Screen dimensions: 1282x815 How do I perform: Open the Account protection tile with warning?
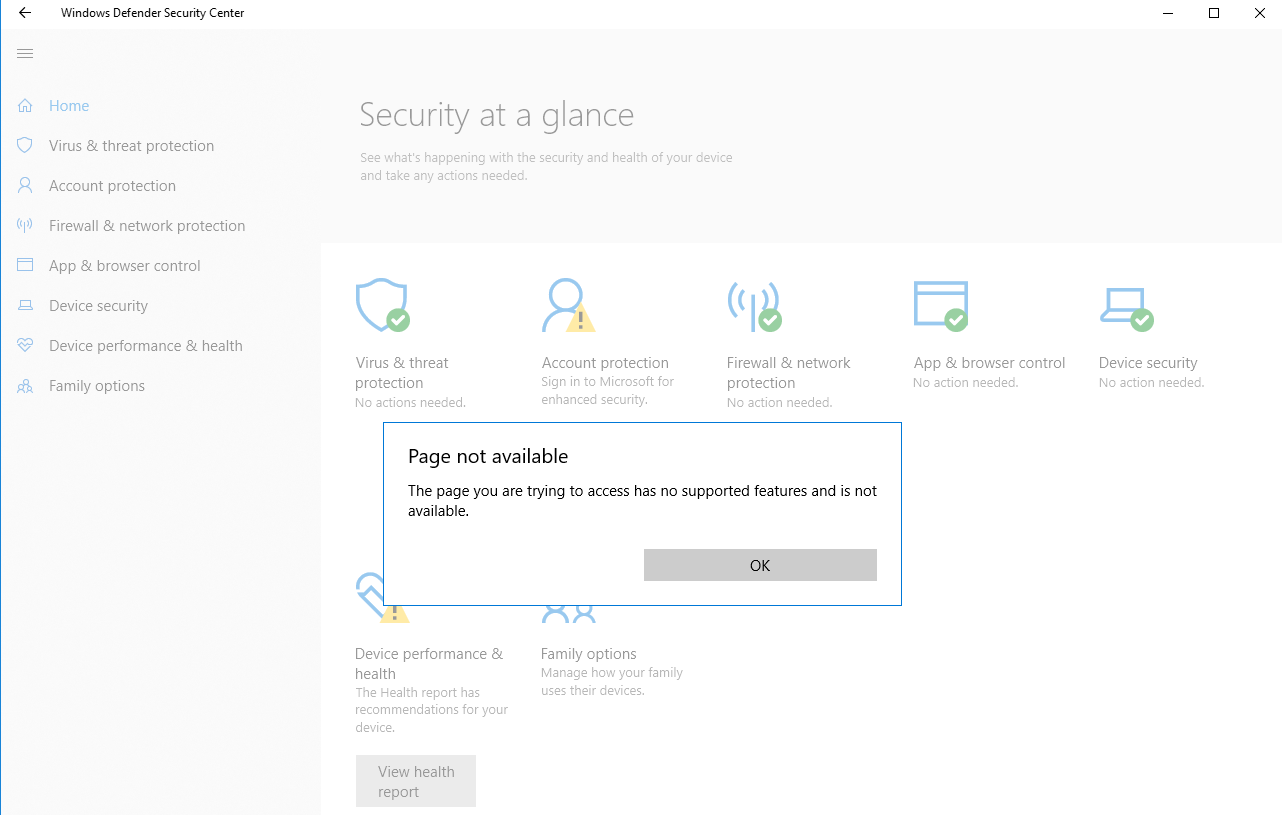tap(568, 306)
